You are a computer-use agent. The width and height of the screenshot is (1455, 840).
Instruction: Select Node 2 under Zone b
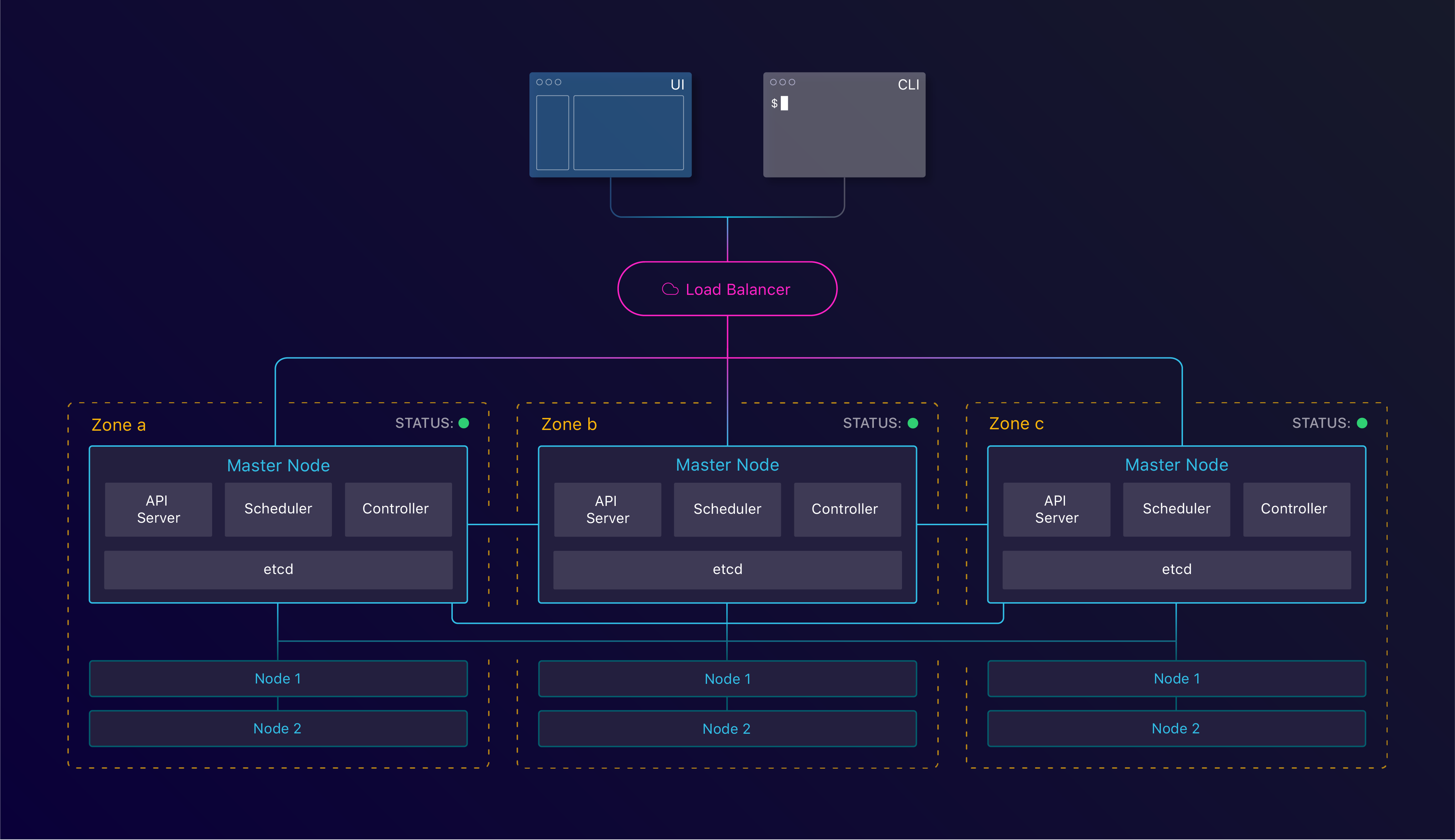[x=727, y=728]
